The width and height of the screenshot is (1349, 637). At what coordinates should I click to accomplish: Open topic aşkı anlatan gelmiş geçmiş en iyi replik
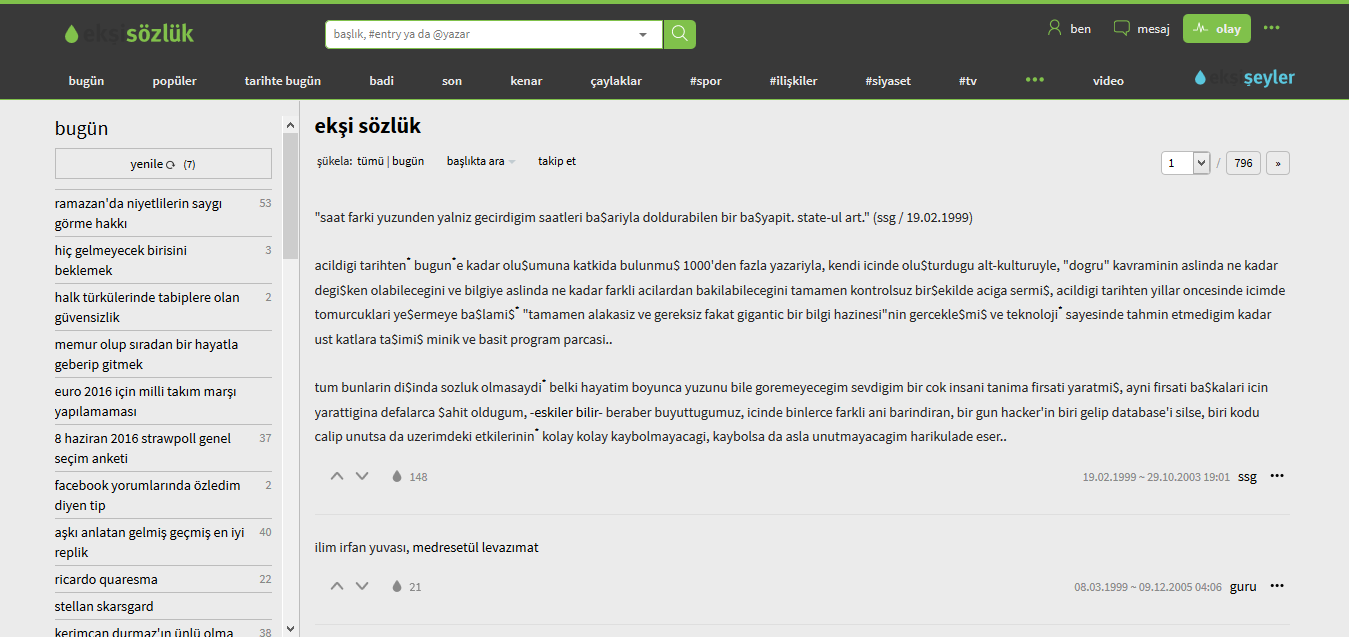[163, 542]
